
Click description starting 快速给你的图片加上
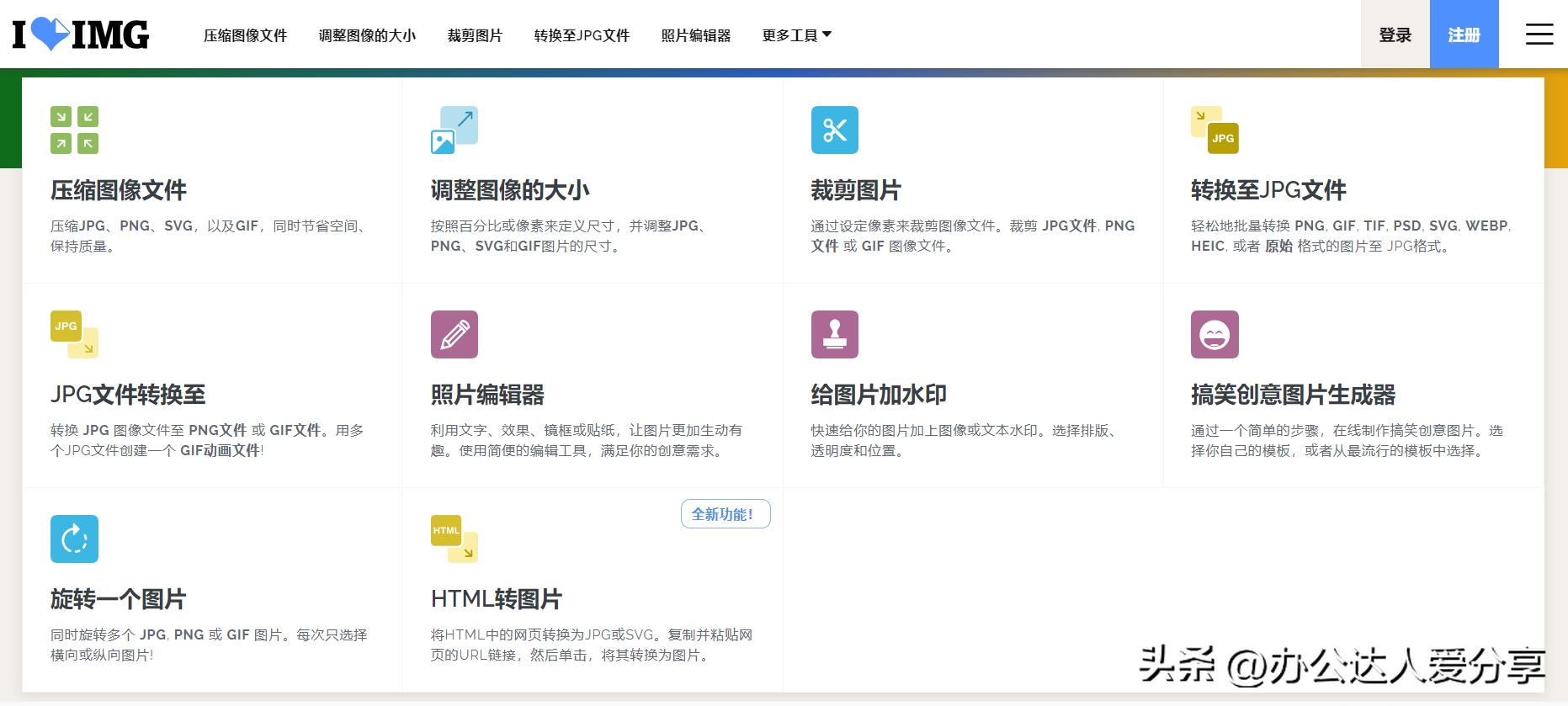[967, 440]
